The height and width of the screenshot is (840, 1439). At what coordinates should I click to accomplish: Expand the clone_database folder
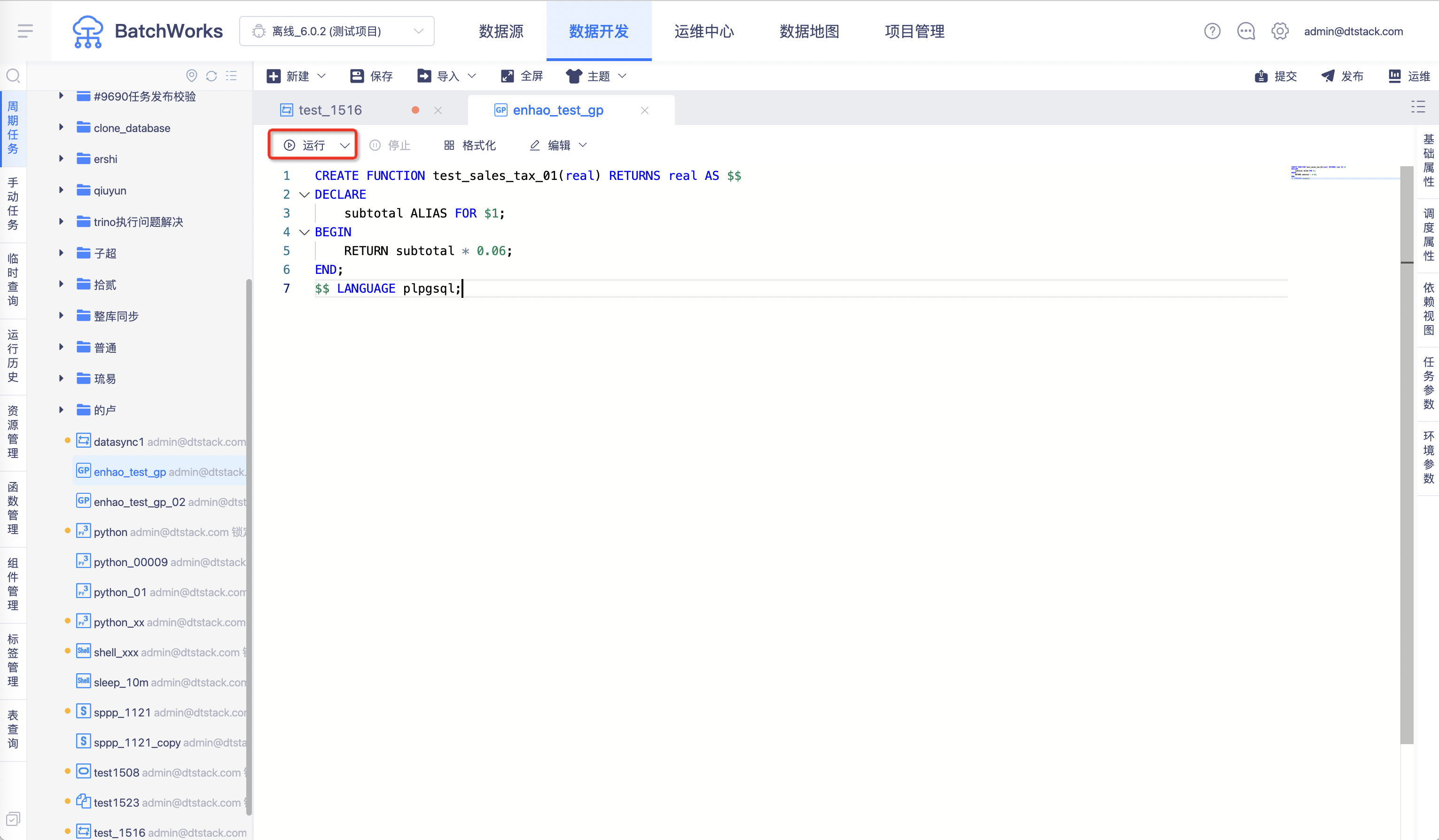pos(61,127)
